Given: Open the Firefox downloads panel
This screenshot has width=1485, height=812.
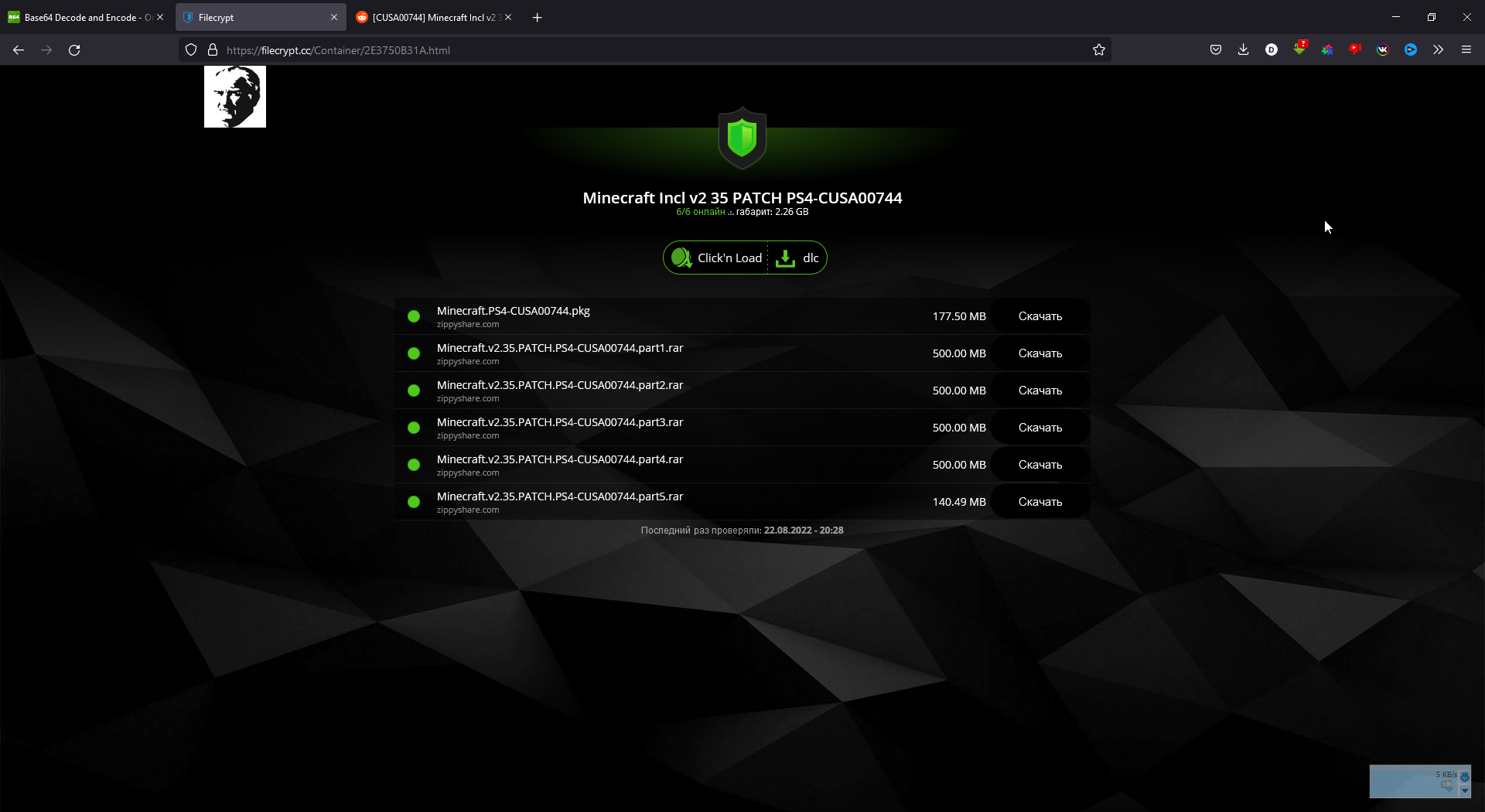Looking at the screenshot, I should coord(1244,50).
